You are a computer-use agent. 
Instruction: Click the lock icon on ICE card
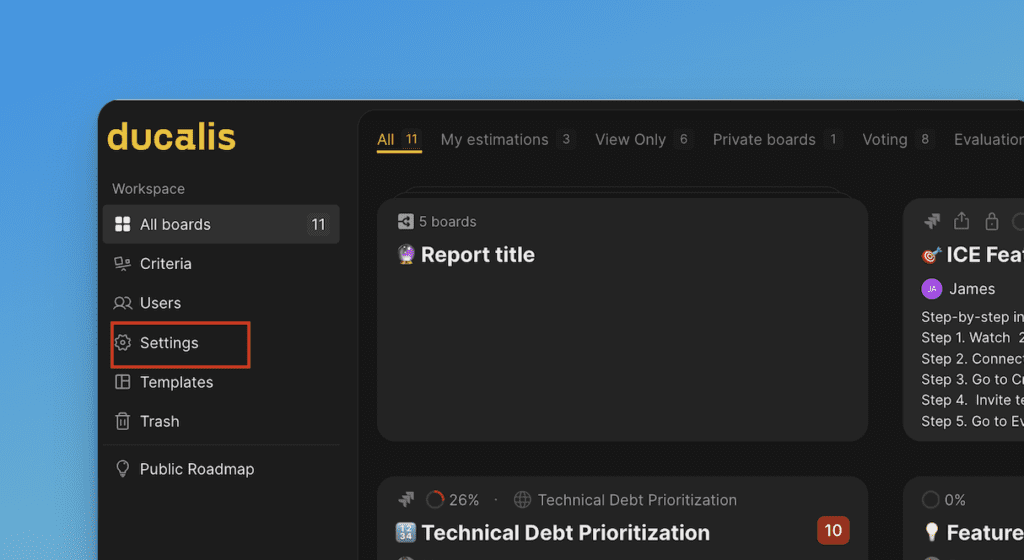[x=991, y=221]
